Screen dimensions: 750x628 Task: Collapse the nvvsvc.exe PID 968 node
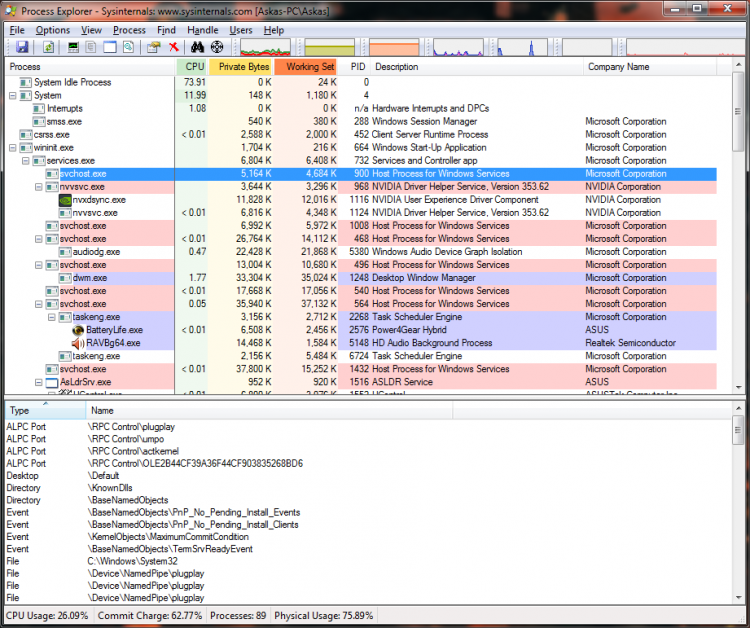(x=39, y=187)
